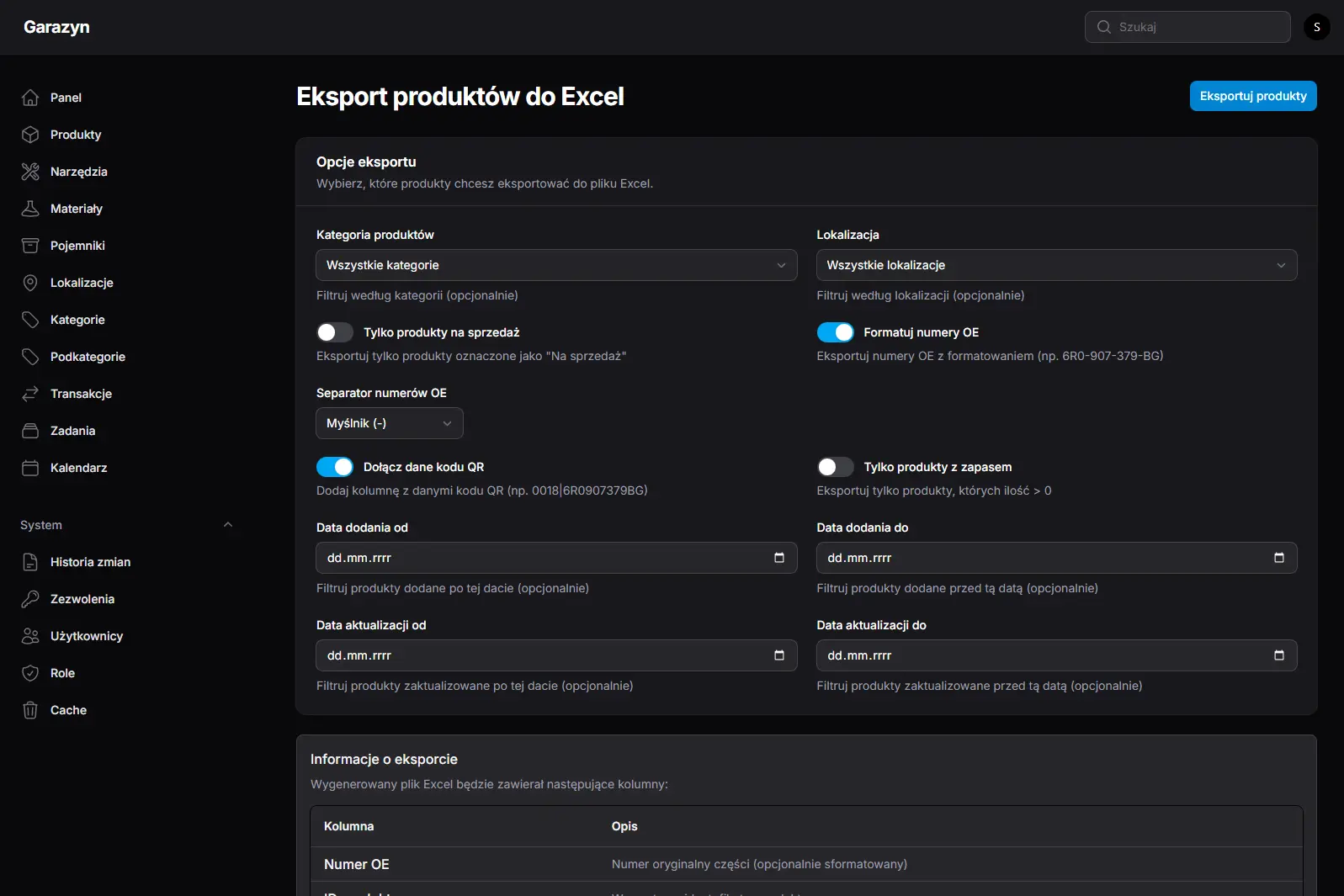1344x896 pixels.
Task: Click the Transakcje arrows icon
Action: (x=30, y=394)
